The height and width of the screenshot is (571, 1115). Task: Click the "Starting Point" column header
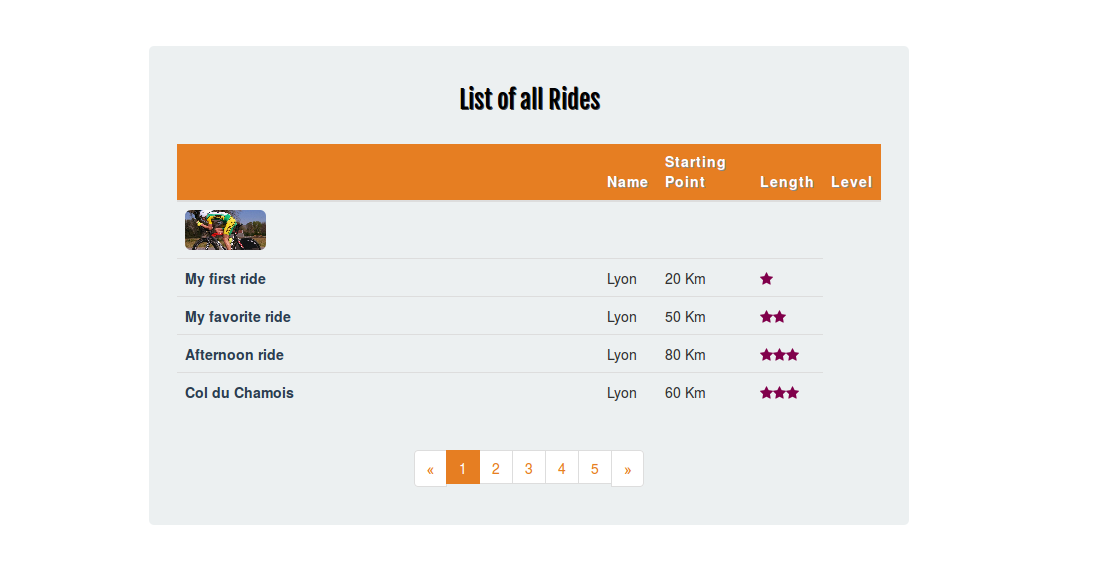(x=695, y=172)
